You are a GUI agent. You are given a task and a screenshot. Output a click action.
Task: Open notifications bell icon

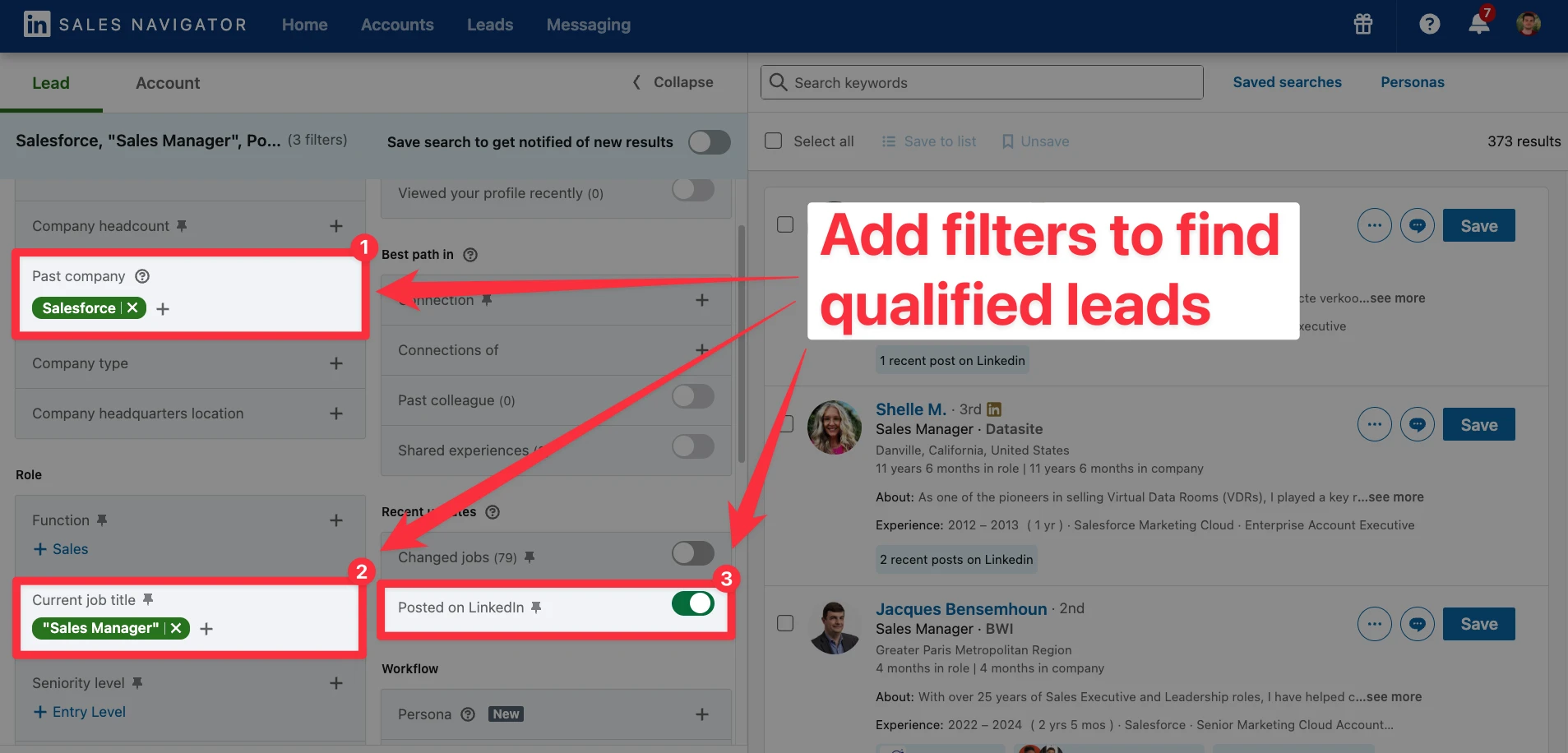pos(1479,23)
